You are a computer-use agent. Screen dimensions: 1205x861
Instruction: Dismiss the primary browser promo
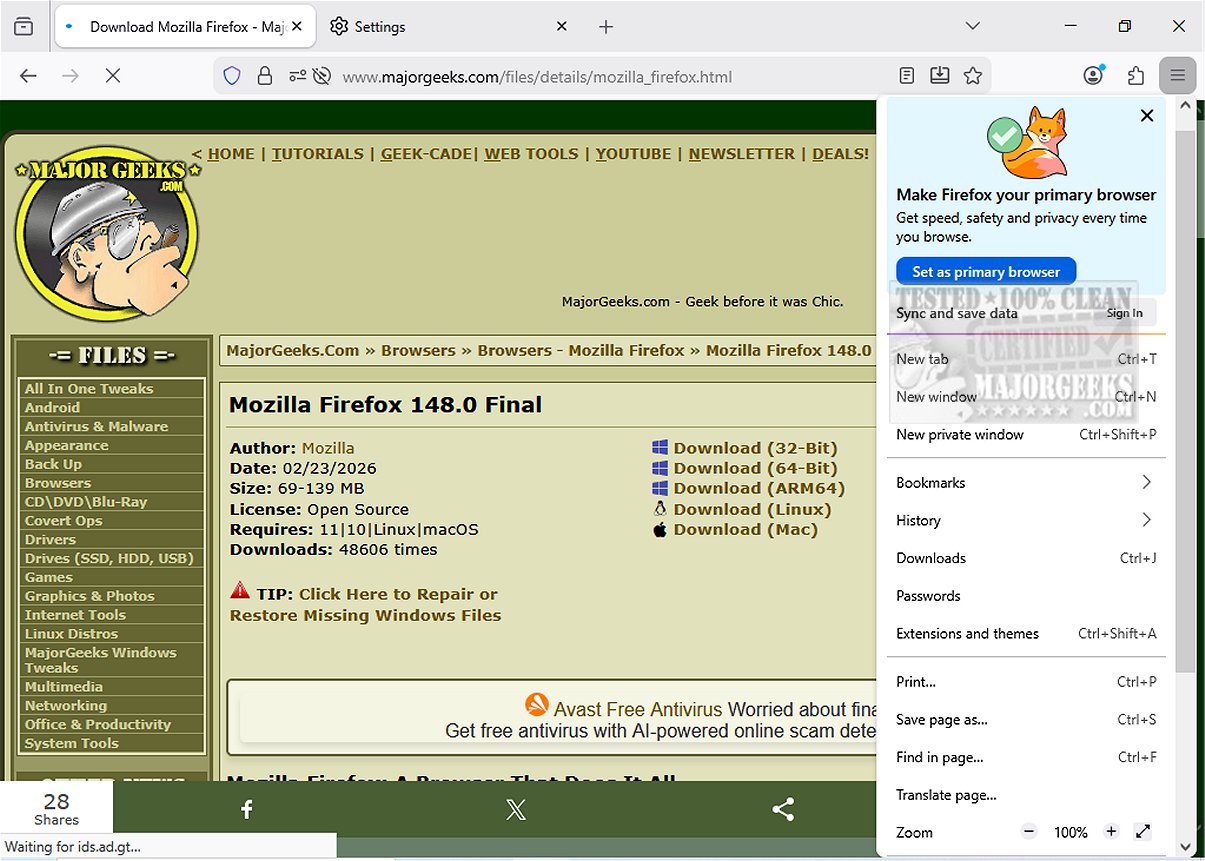1147,116
